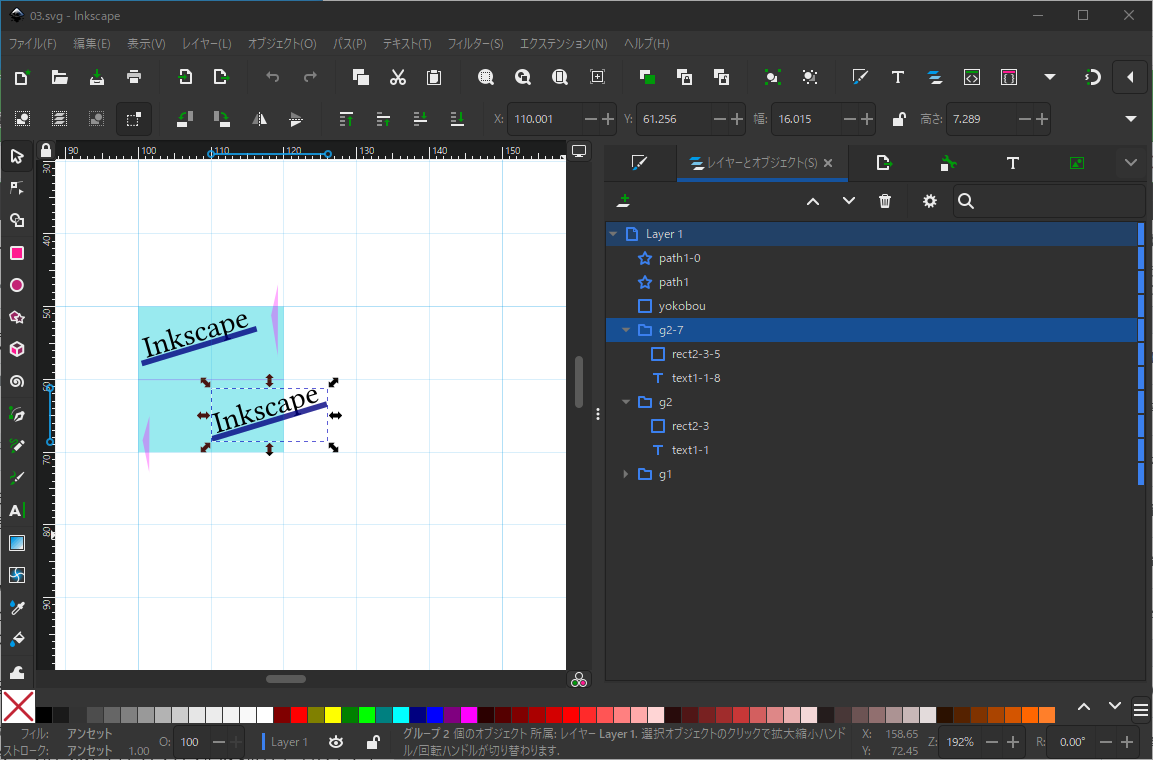Add new layer with plus icon
The image size is (1153, 760).
pos(624,201)
